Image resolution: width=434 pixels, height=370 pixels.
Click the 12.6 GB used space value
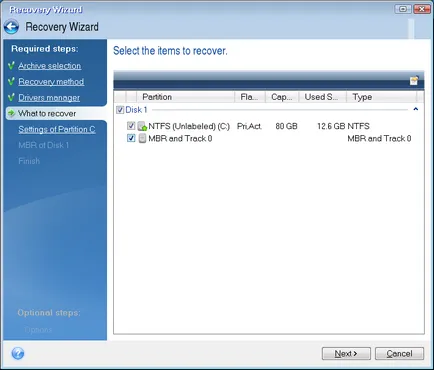[x=331, y=126]
